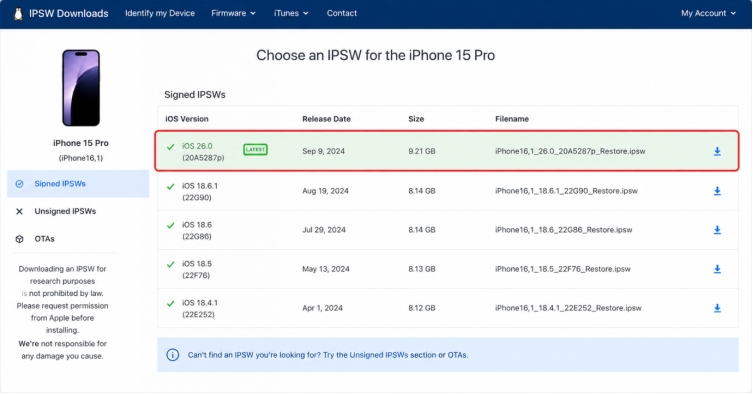Open the iTunes dropdown menu

click(x=291, y=13)
